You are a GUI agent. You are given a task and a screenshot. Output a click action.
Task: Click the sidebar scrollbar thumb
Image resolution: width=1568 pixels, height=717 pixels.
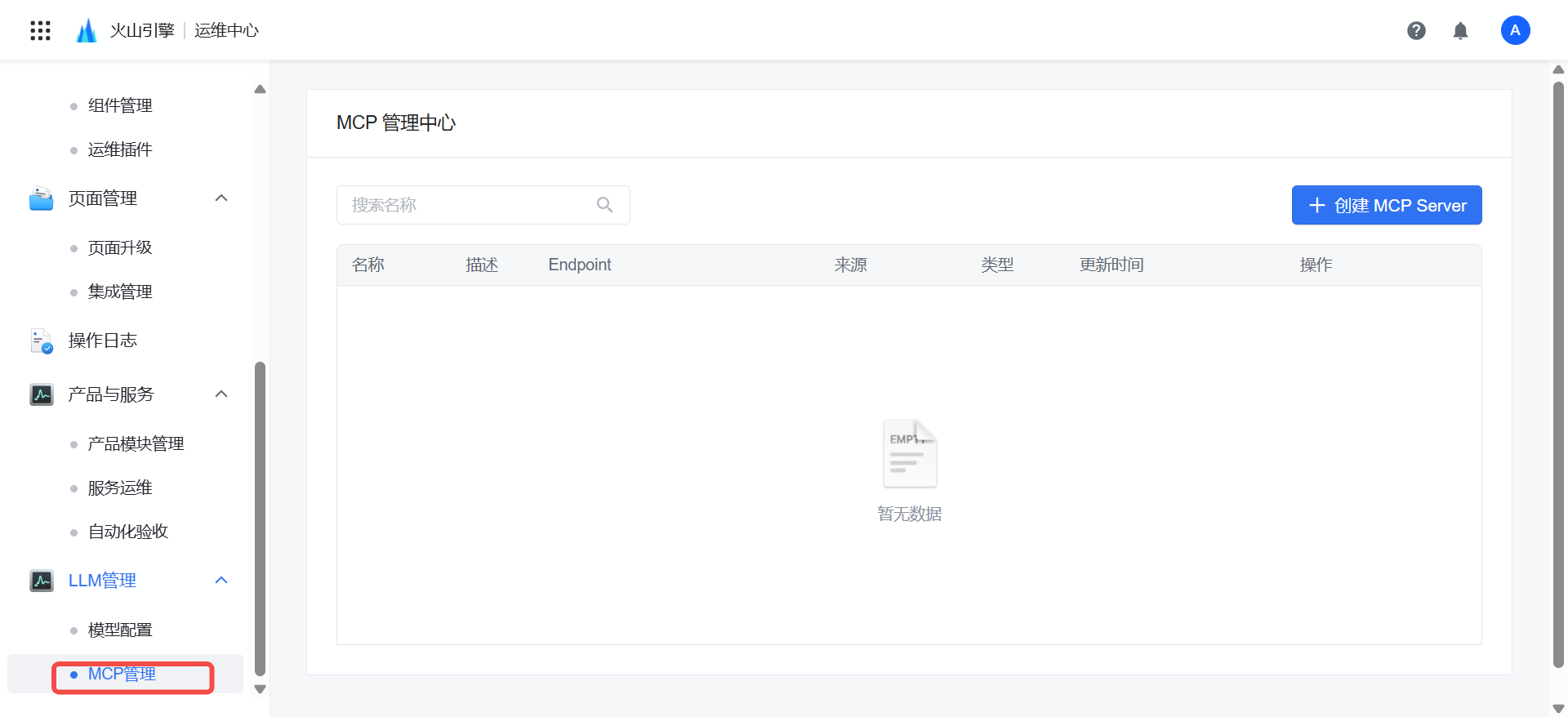coord(260,519)
